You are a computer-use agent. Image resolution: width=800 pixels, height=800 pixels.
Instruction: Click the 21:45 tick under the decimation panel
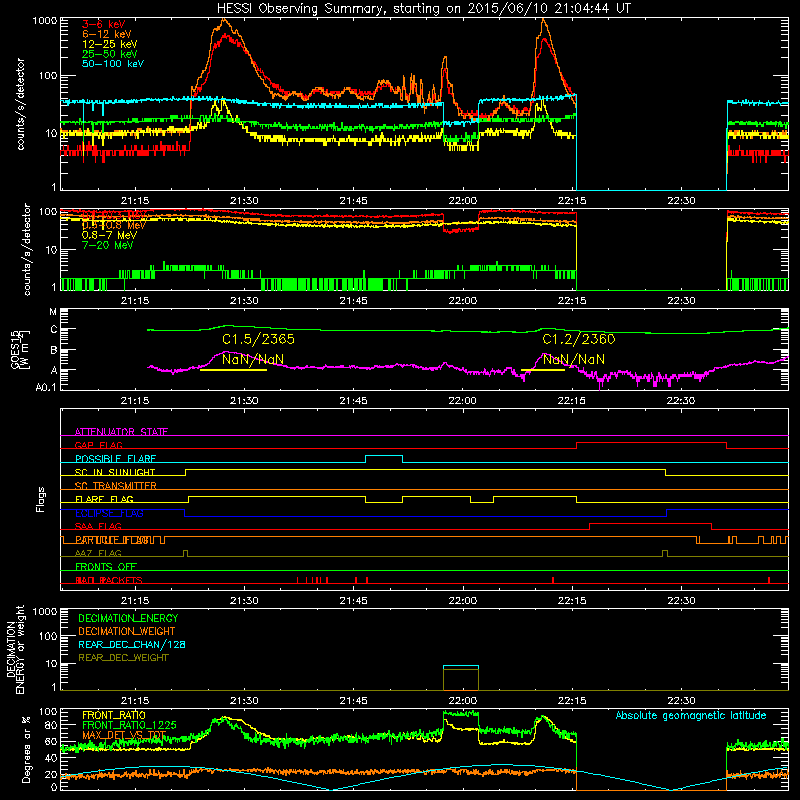tap(353, 701)
